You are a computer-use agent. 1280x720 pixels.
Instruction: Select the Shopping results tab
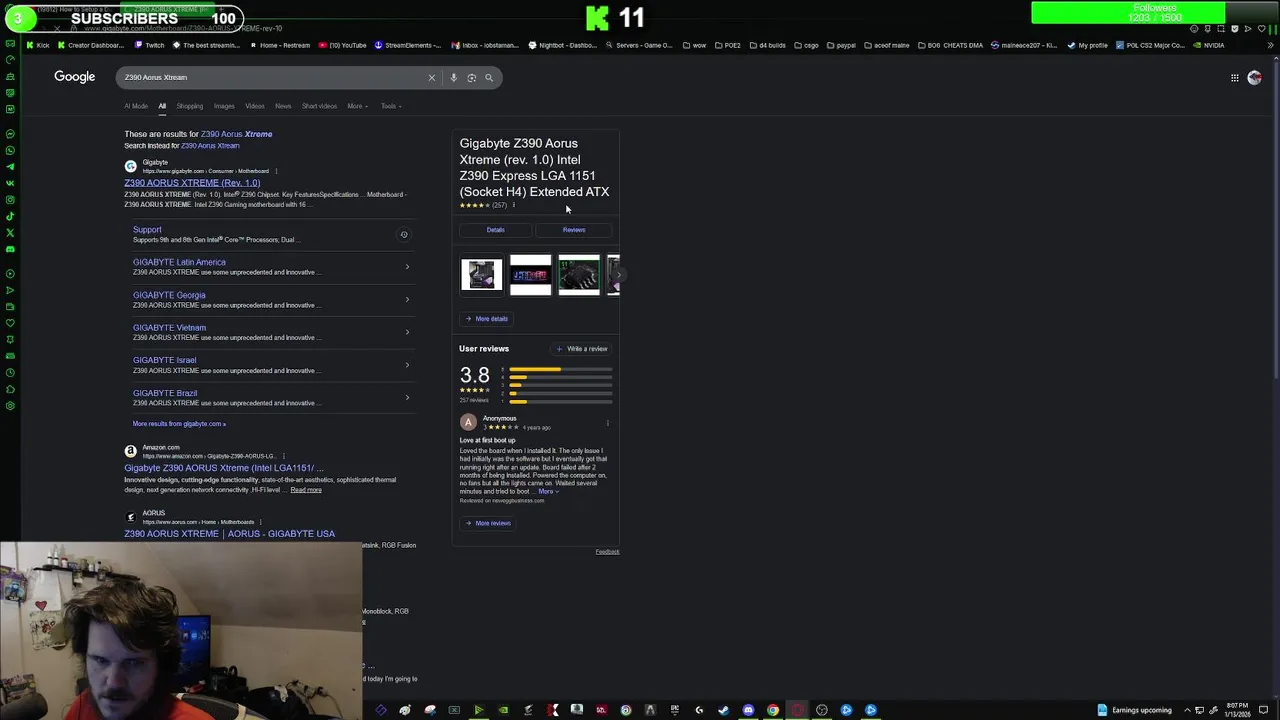click(189, 106)
